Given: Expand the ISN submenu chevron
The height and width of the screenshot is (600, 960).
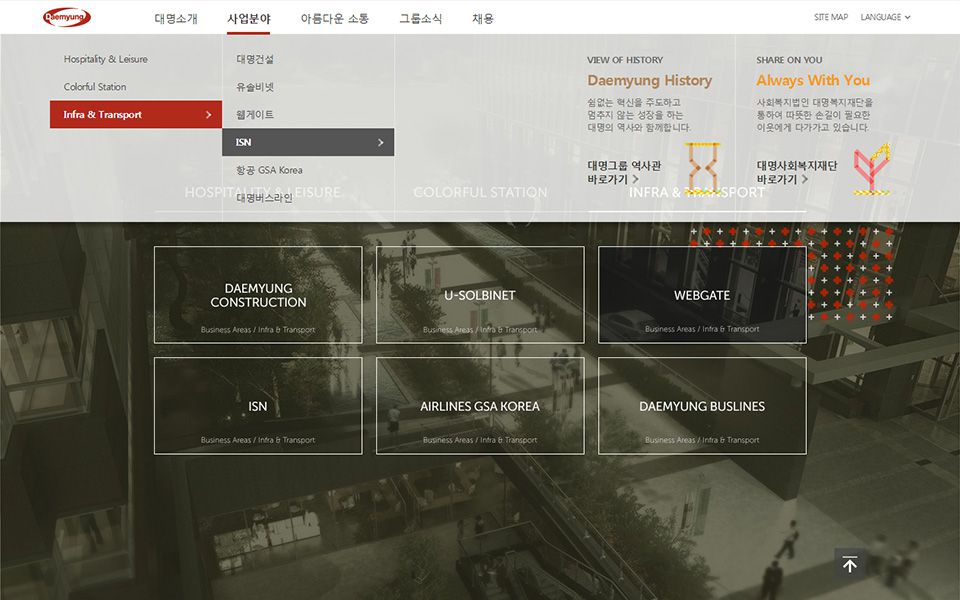Looking at the screenshot, I should click(381, 143).
